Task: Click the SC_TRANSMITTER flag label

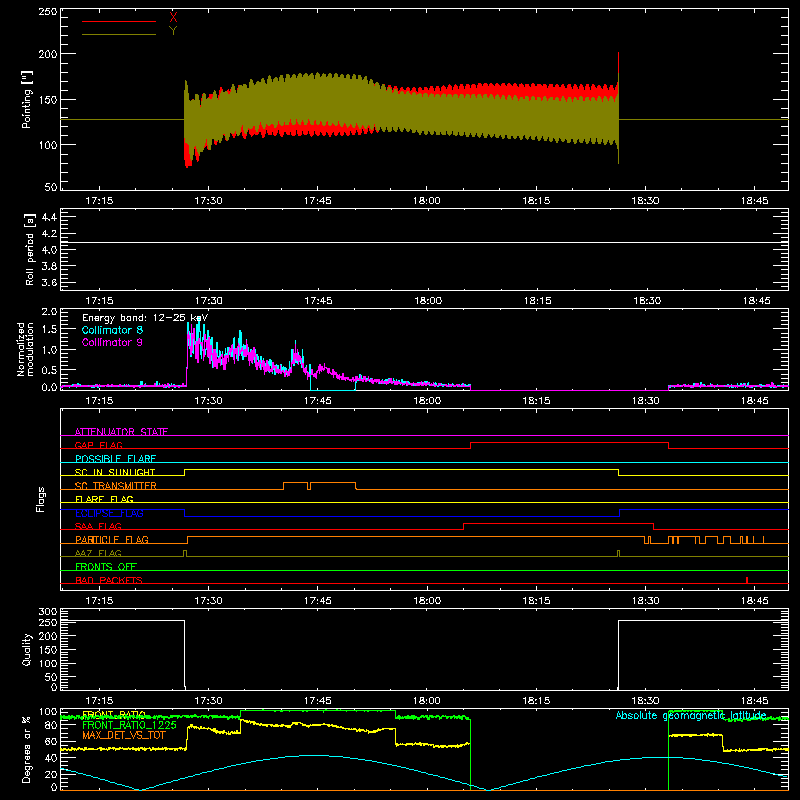Action: (115, 486)
